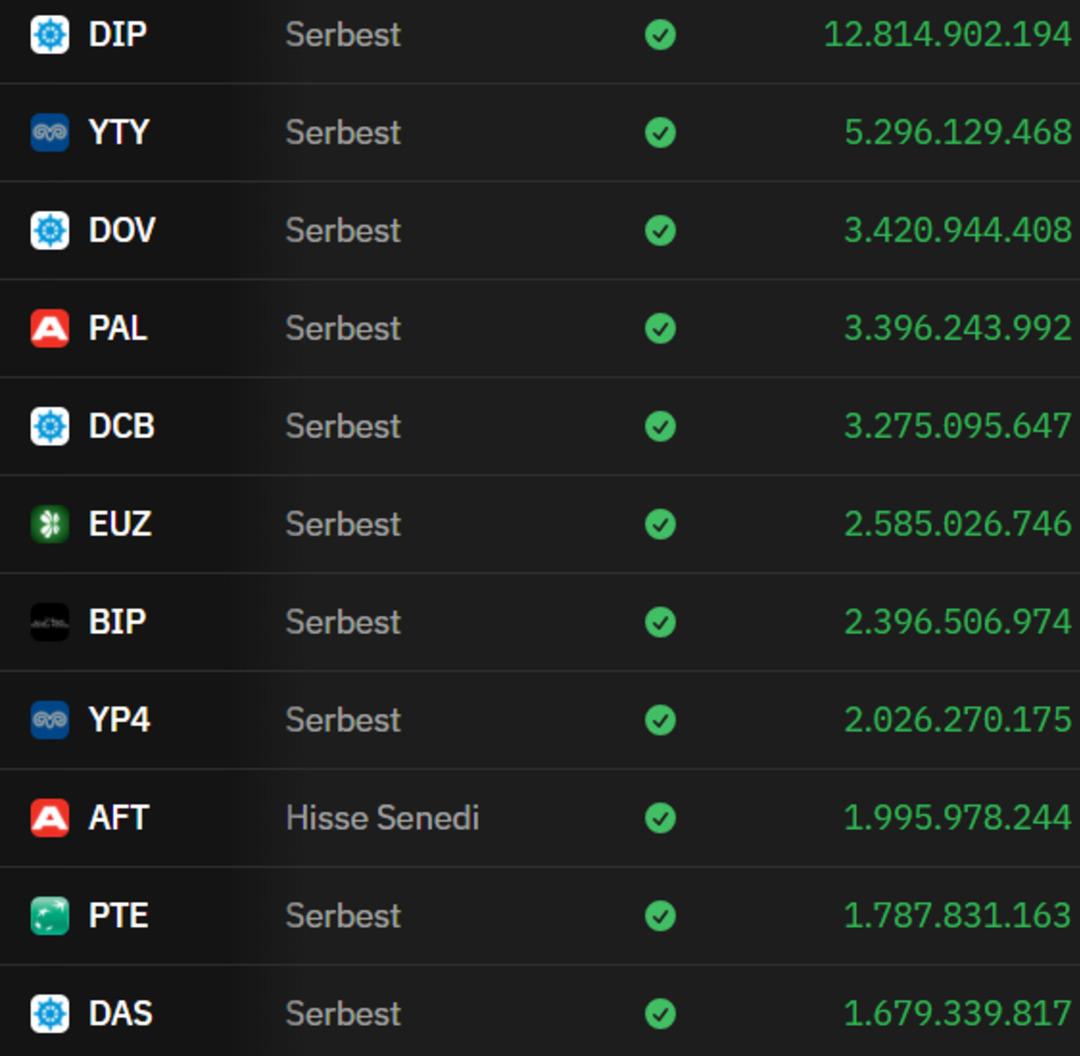
Task: Click the red PAL logo icon
Action: pyautogui.click(x=50, y=329)
